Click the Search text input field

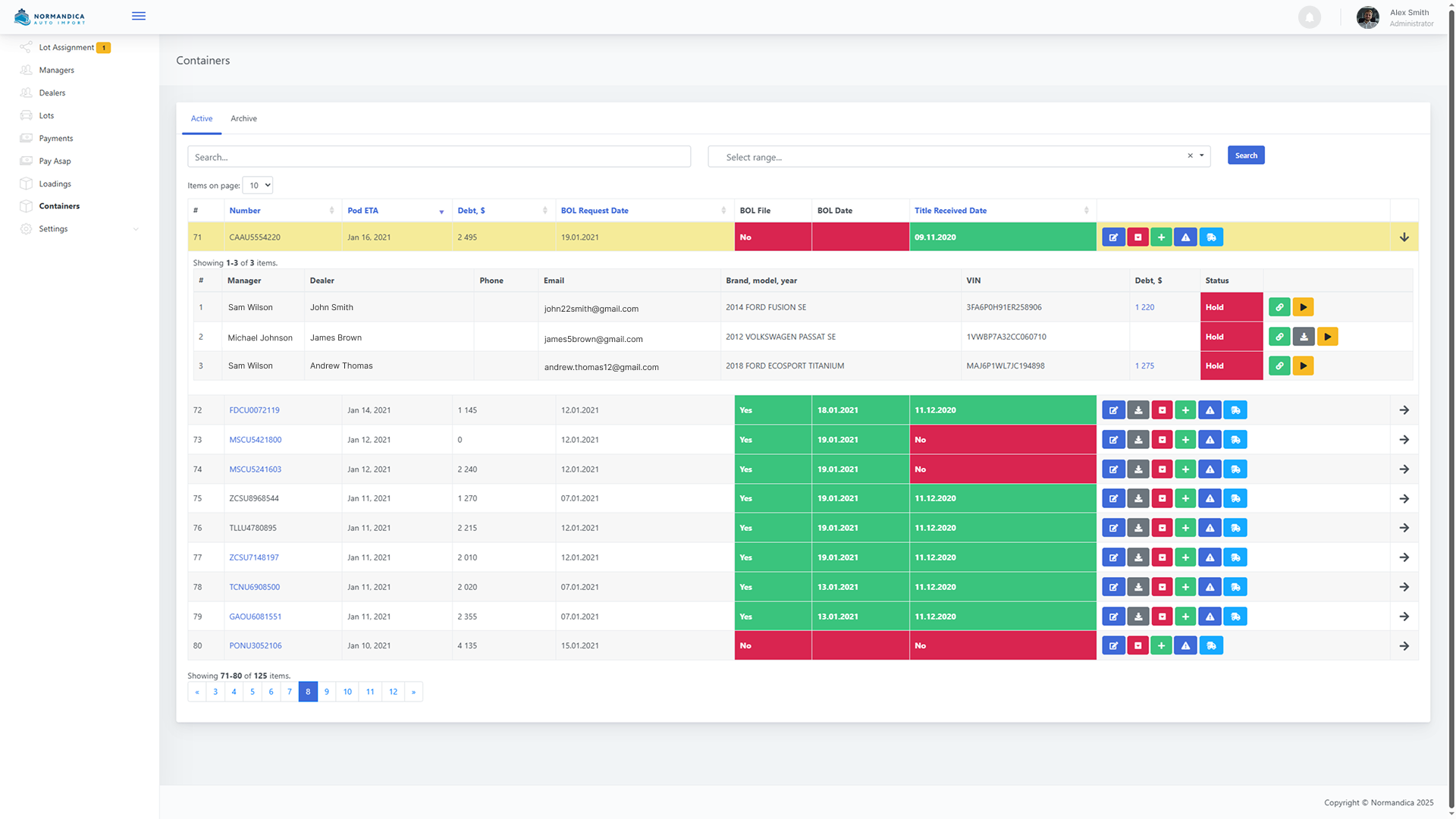pos(438,157)
